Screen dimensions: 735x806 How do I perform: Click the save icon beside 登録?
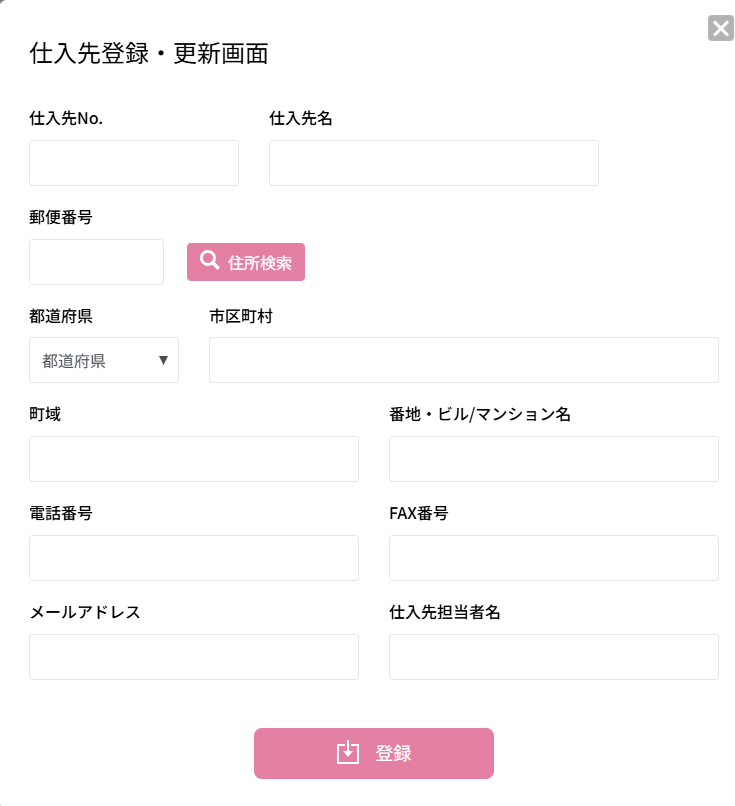(347, 753)
